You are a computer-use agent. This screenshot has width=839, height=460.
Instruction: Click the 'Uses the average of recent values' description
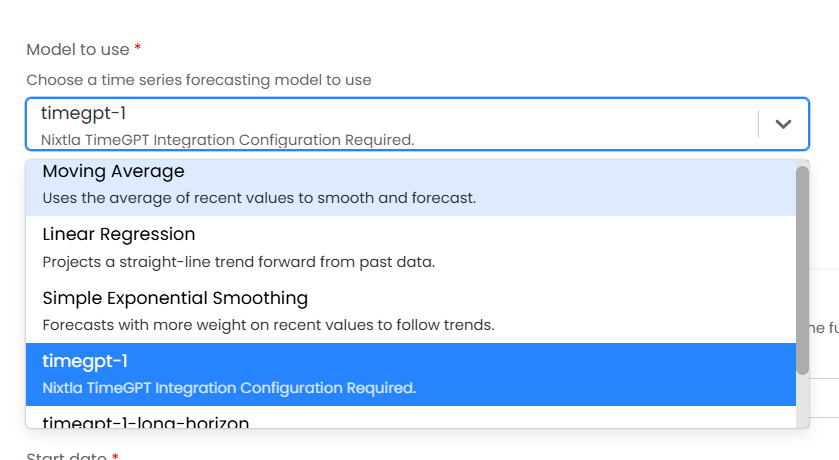tap(258, 198)
